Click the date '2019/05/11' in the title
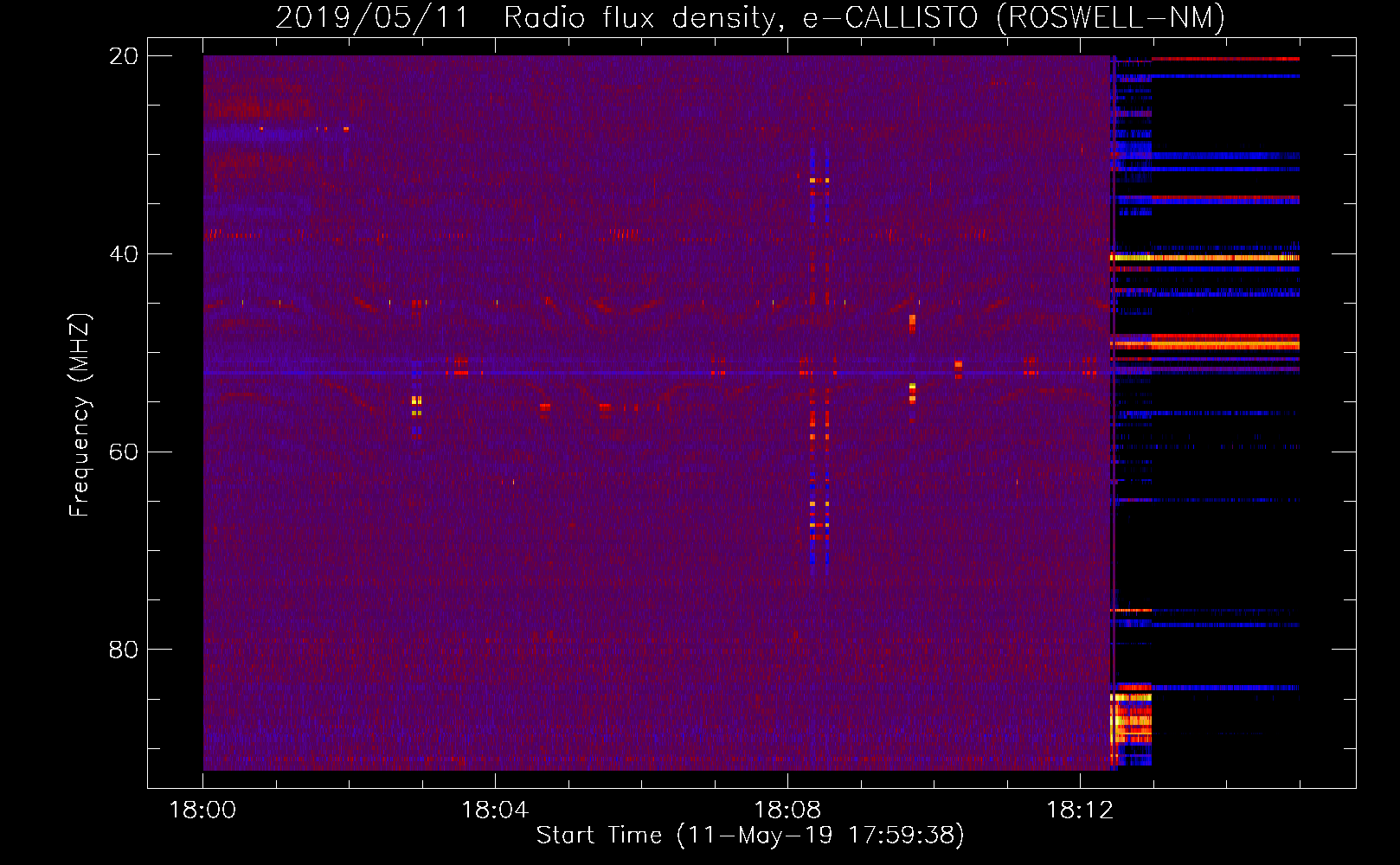This screenshot has width=1400, height=865. [372, 17]
